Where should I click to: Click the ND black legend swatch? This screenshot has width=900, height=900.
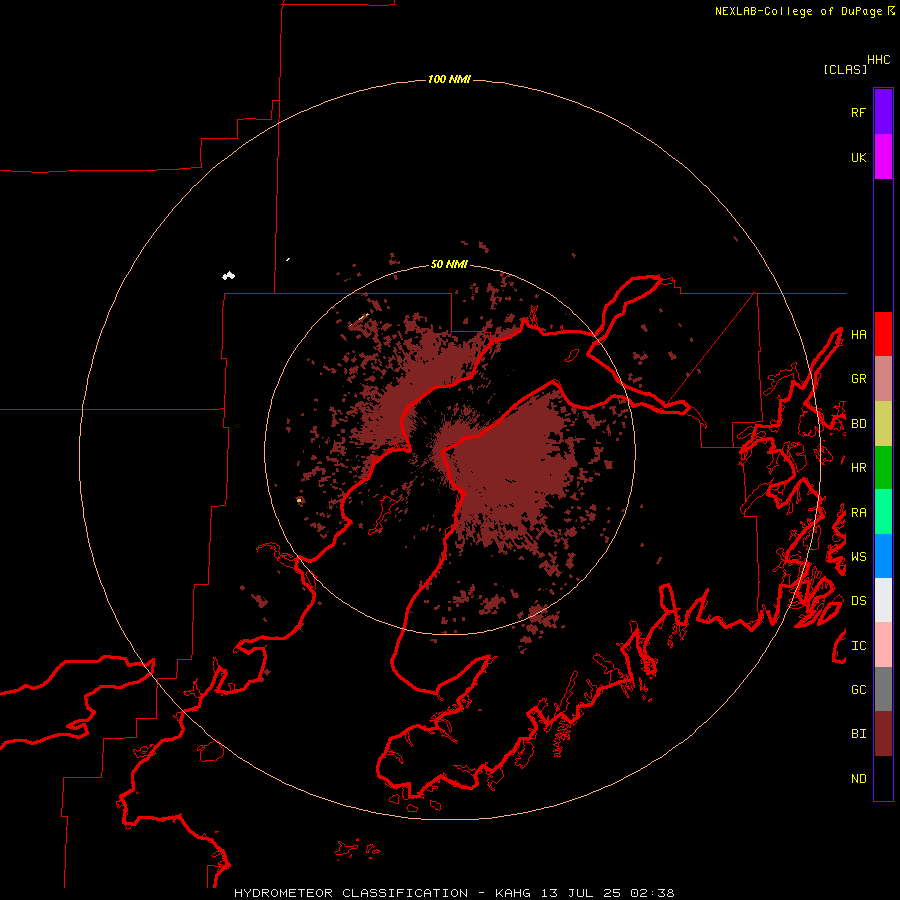(x=883, y=778)
